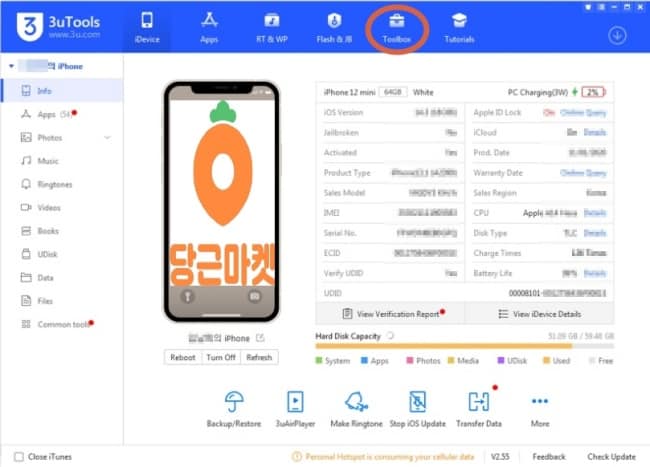This screenshot has width=650, height=467.
Task: Click the Used legend swatch
Action: click(546, 361)
